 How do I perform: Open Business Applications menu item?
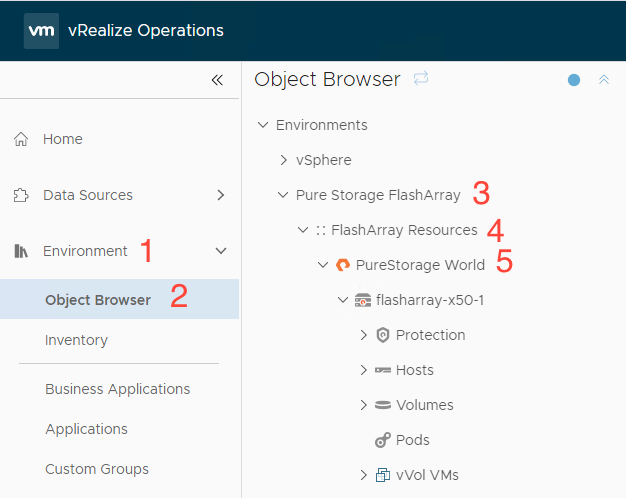click(118, 389)
